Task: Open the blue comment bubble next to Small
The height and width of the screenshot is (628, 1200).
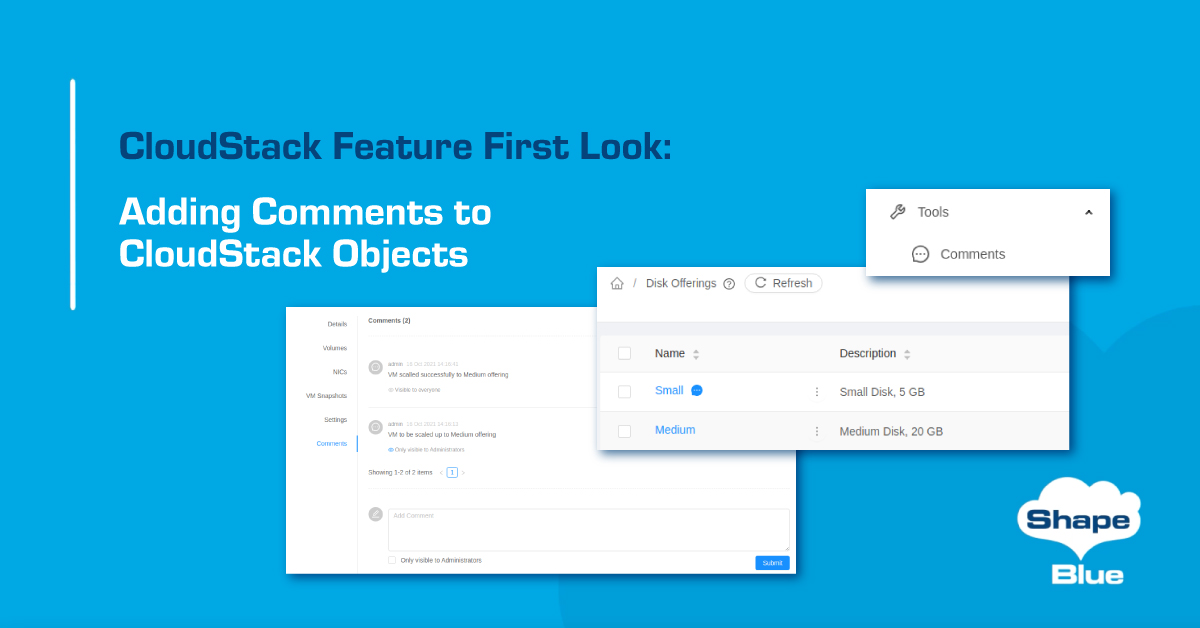Action: tap(697, 390)
